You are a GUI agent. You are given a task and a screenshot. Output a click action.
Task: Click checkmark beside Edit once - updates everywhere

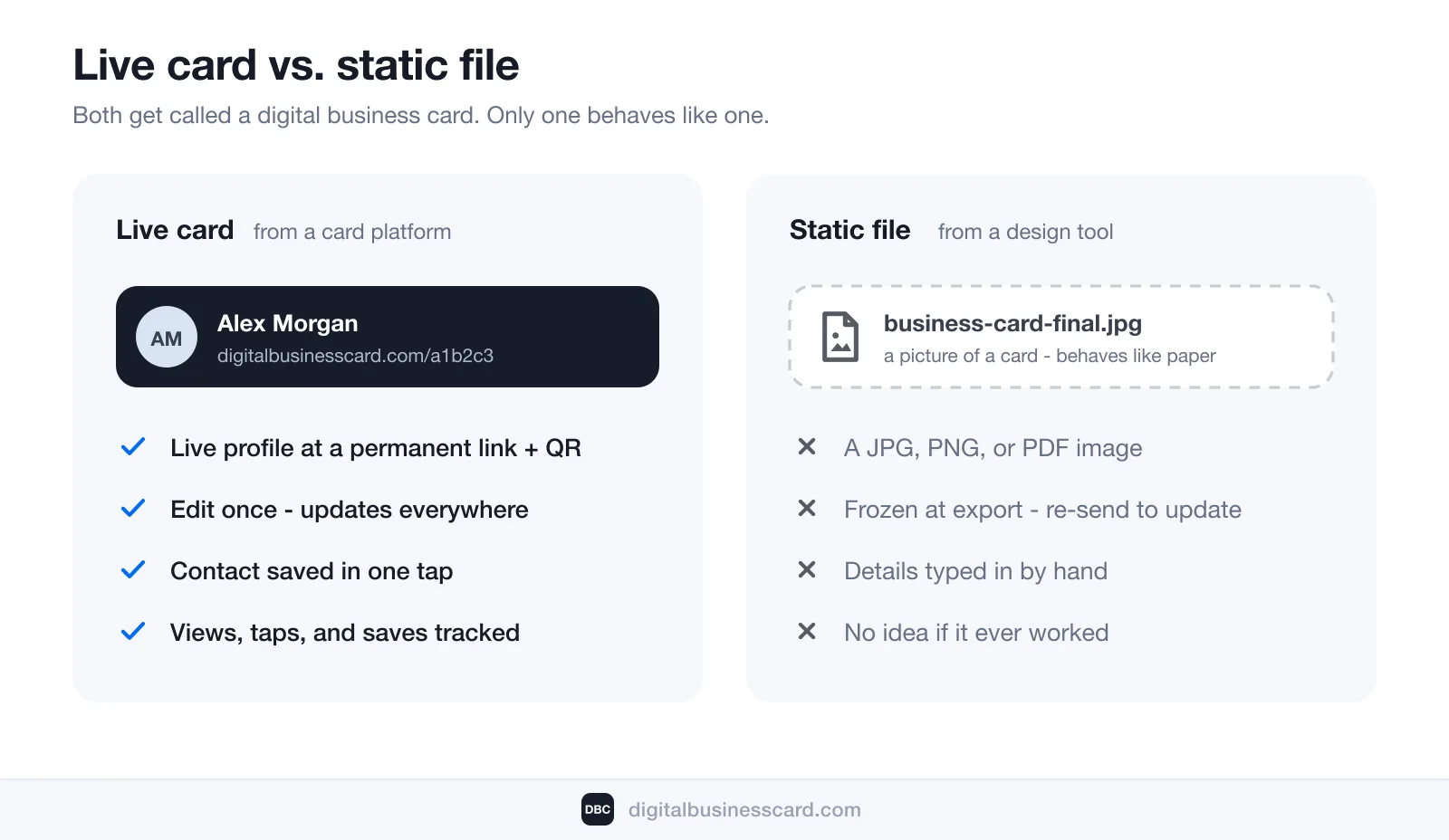tap(133, 509)
